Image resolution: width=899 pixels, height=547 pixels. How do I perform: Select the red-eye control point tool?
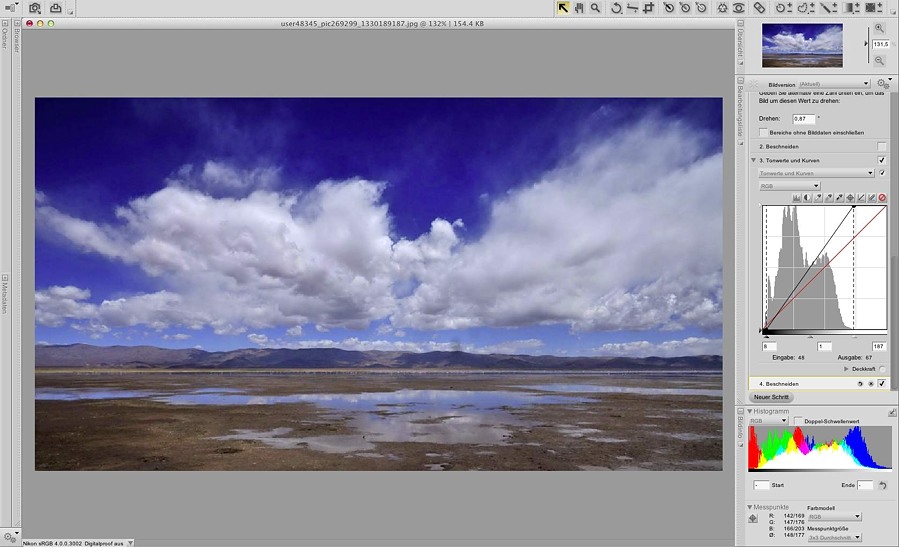point(738,8)
